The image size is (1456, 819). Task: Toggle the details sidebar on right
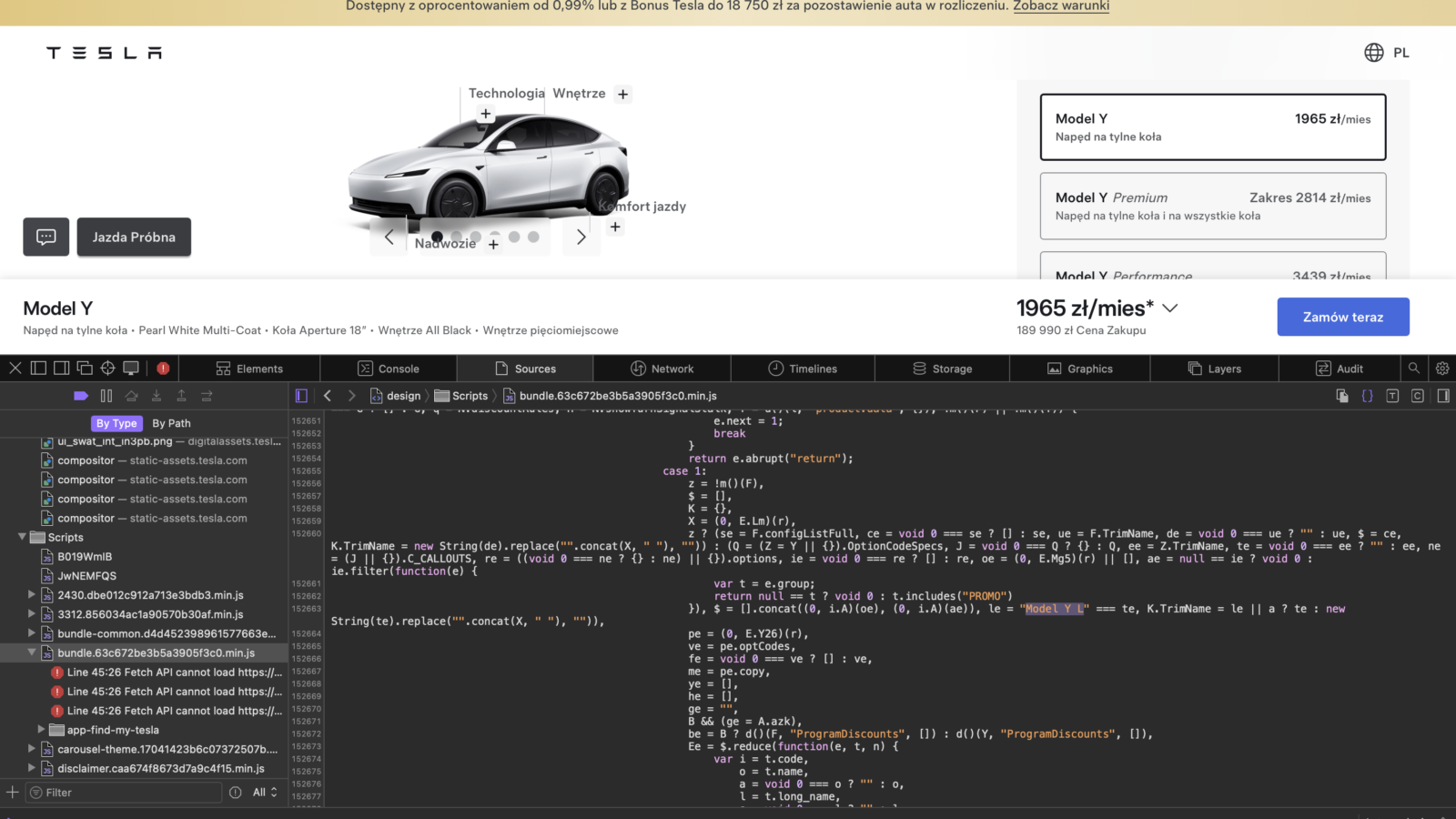point(1443,396)
